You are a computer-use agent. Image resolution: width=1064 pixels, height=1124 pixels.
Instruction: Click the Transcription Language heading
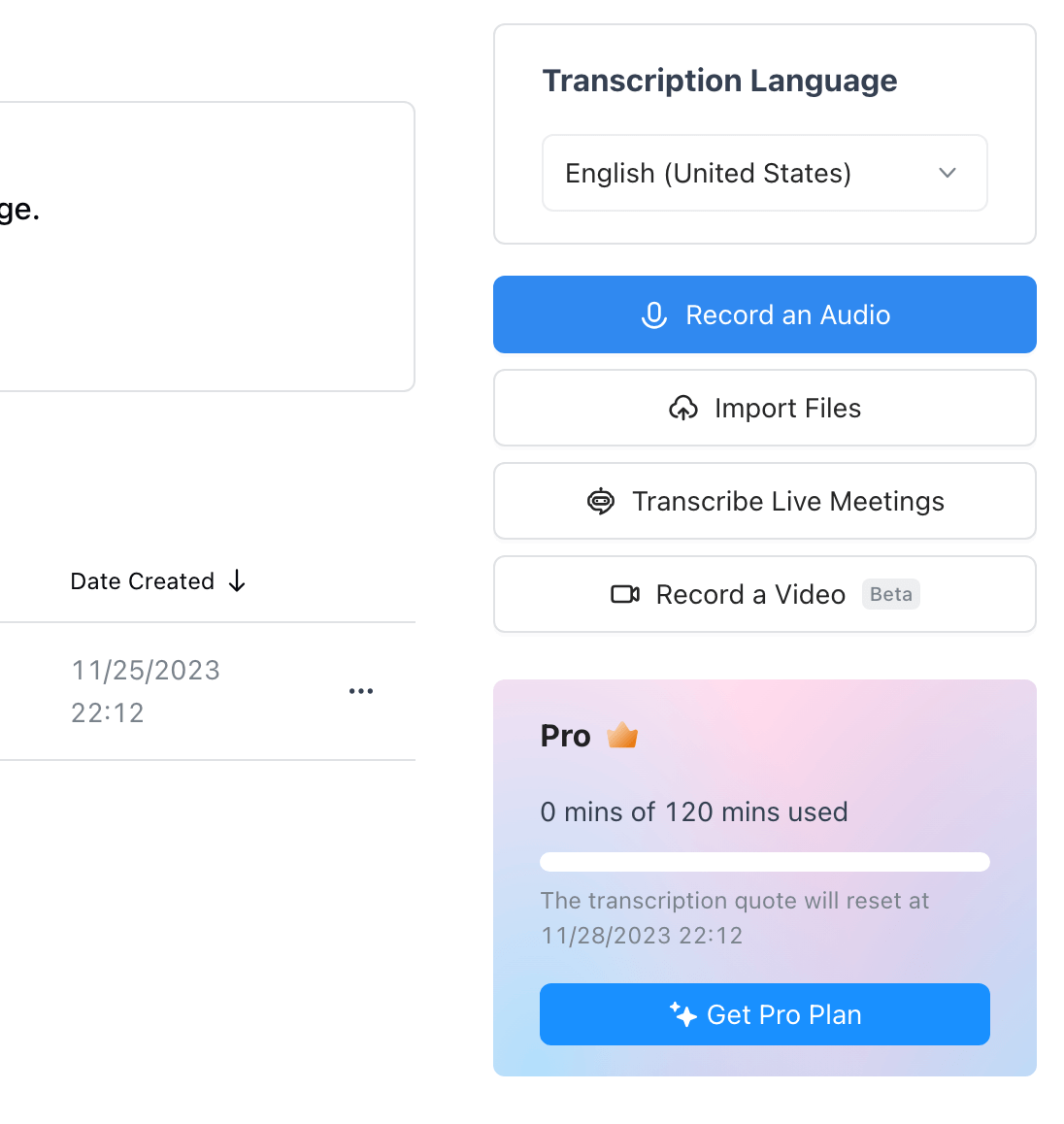tap(719, 81)
